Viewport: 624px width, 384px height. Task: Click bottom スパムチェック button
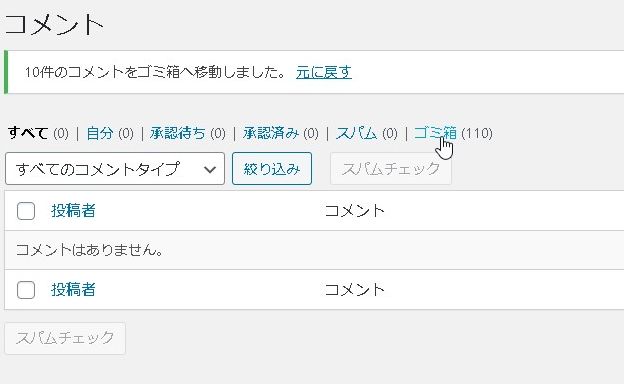point(65,338)
